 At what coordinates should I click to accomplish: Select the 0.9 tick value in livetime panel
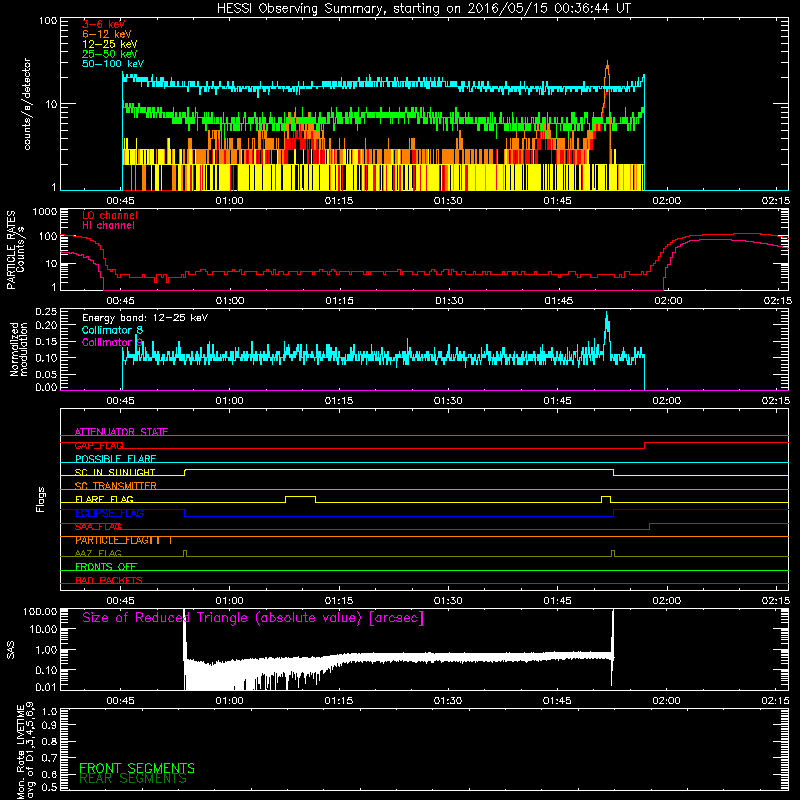point(49,726)
